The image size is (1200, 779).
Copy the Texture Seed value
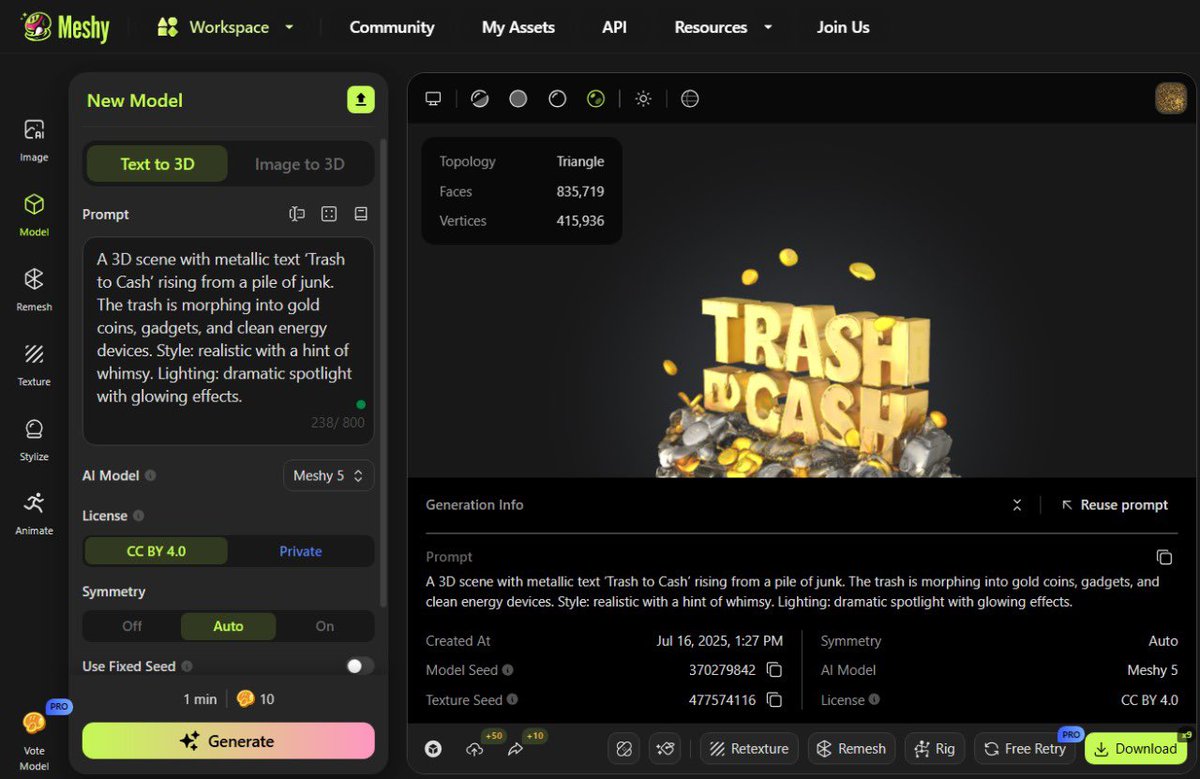(774, 700)
